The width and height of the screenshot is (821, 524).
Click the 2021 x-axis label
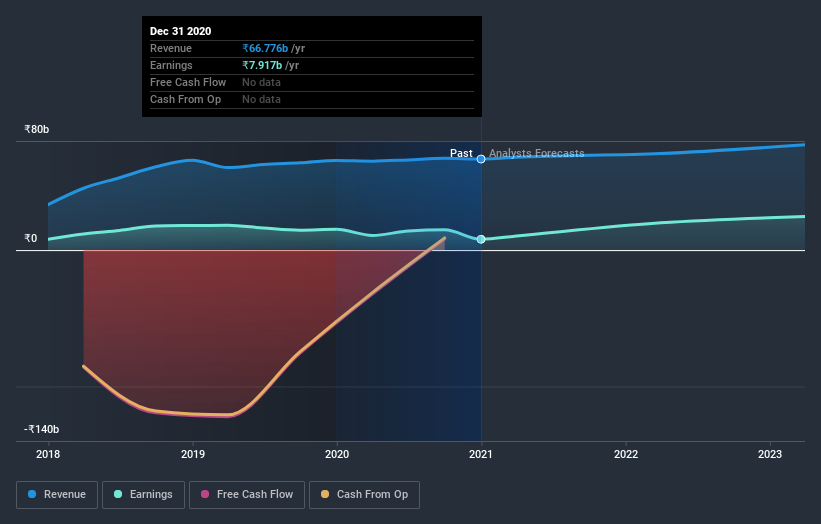point(481,454)
